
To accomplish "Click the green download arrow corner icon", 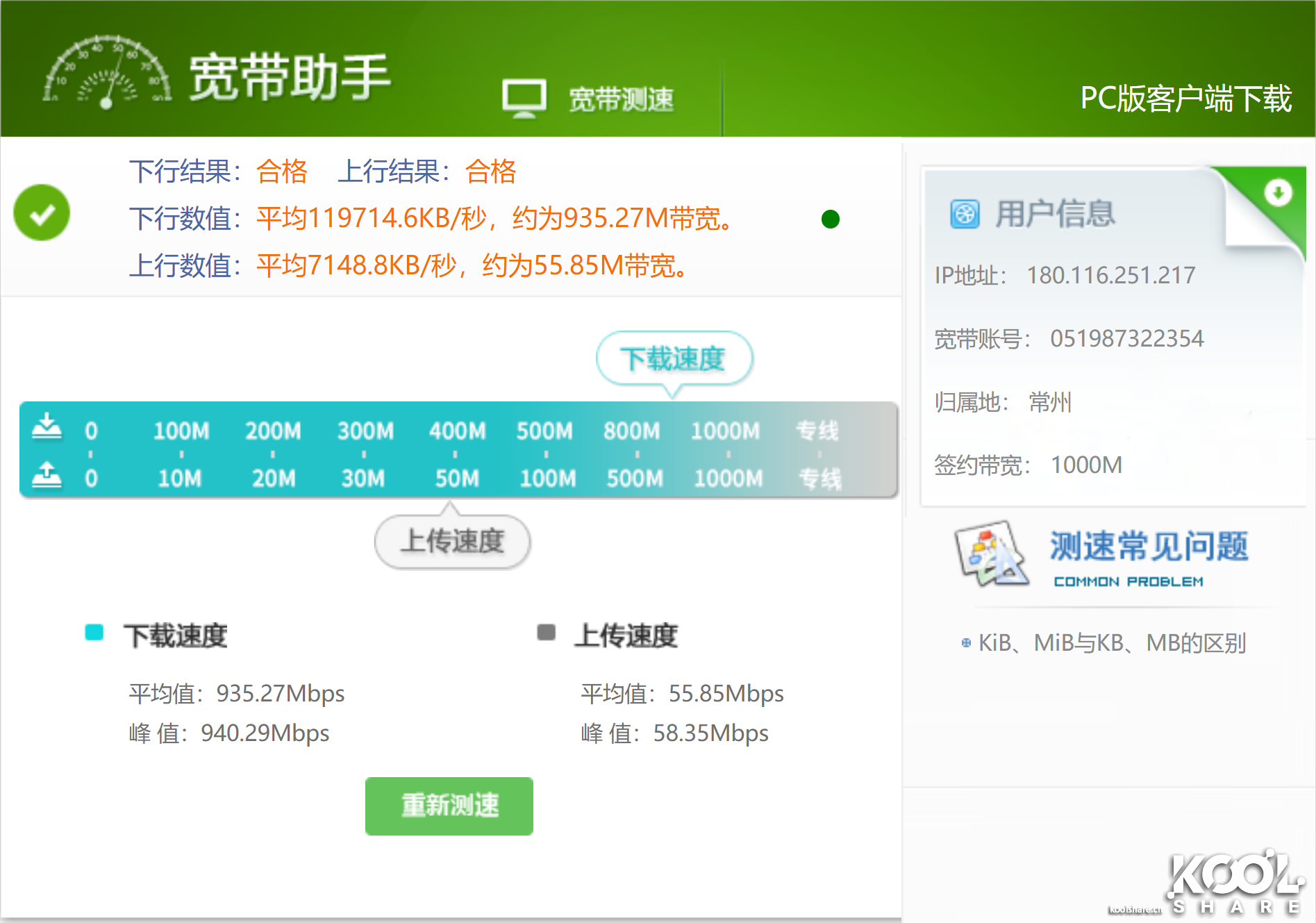I will [1277, 193].
